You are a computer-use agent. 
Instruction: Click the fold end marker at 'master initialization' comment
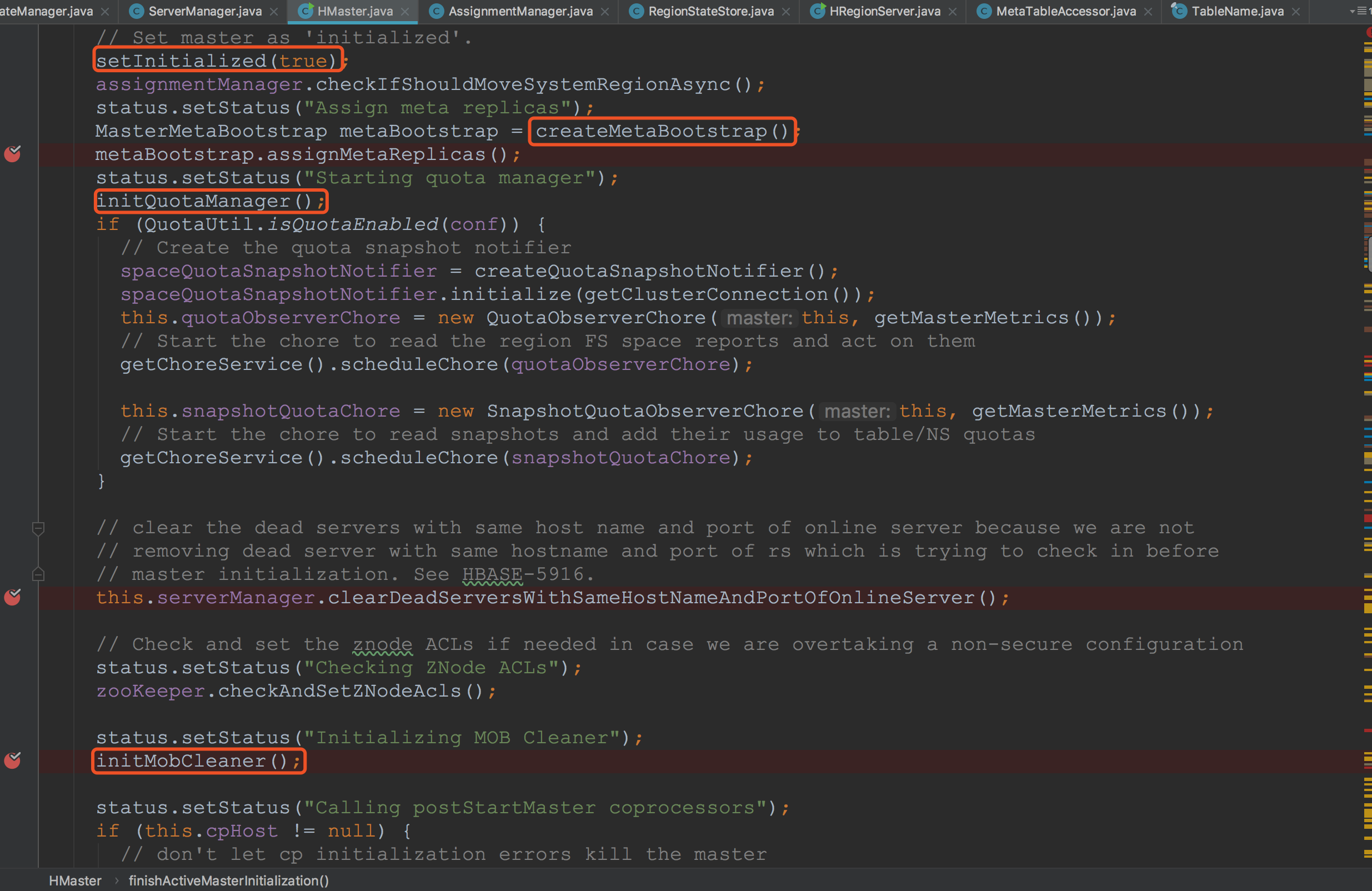[38, 574]
